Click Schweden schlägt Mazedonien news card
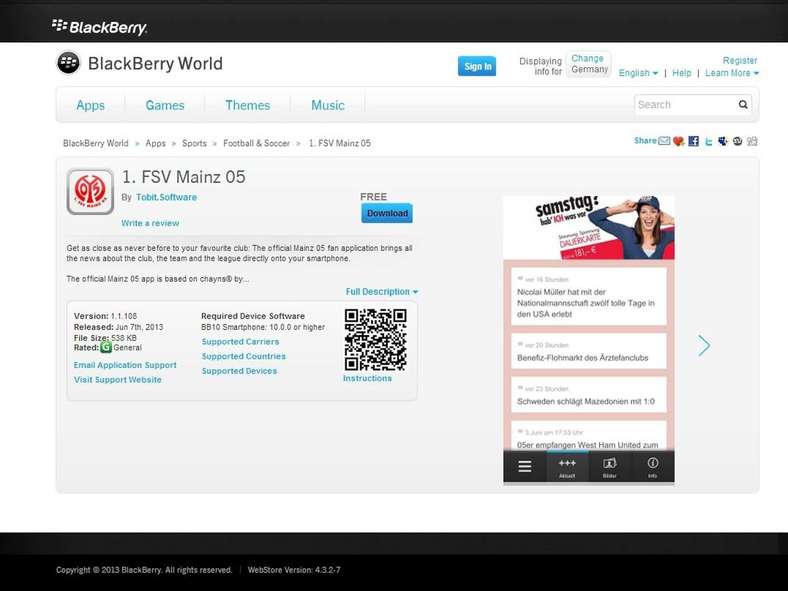788x591 pixels. (589, 395)
